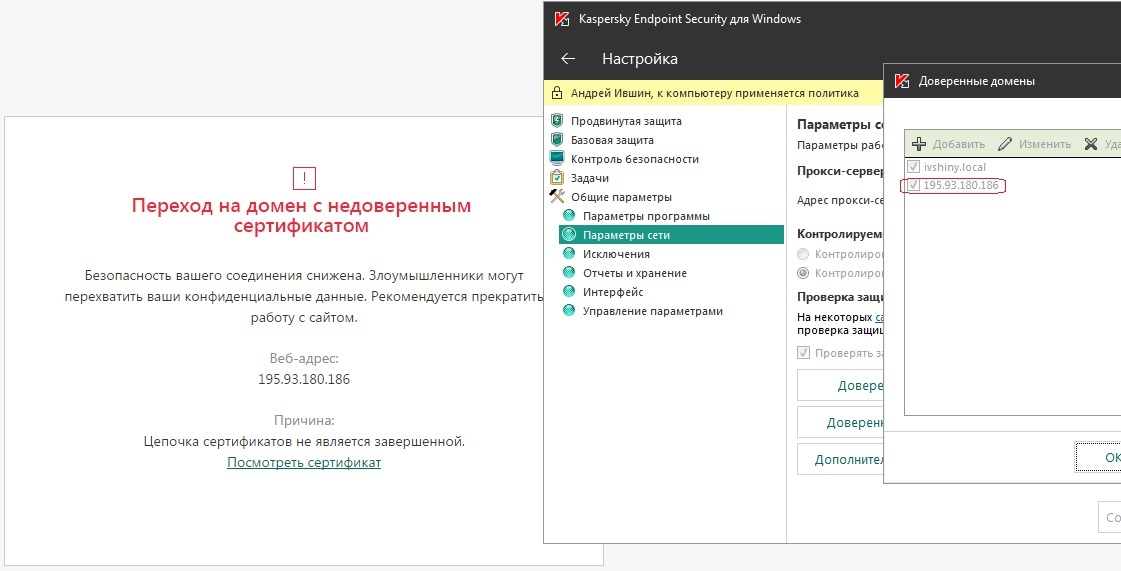Select Параметры сети item
The width and height of the screenshot is (1121, 571).
[671, 234]
